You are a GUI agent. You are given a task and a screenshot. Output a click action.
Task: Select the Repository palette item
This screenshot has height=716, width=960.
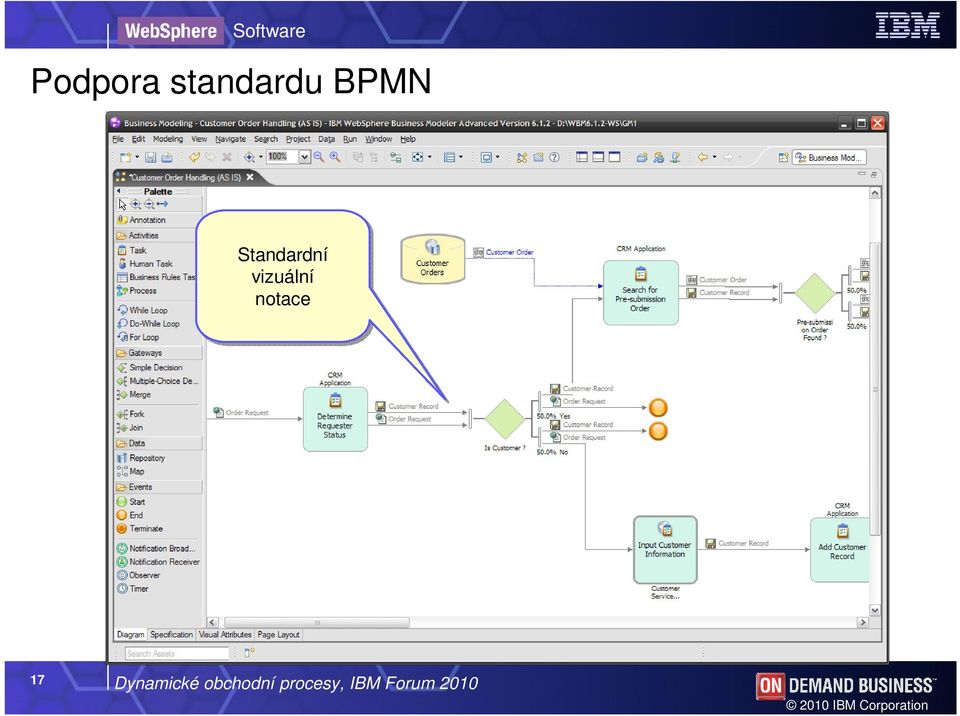point(141,458)
